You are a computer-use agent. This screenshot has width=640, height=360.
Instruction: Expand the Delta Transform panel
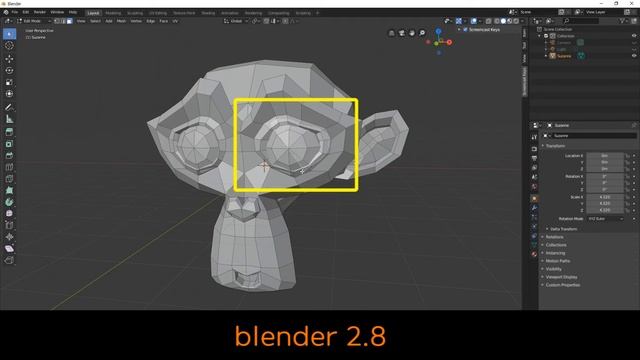click(563, 229)
